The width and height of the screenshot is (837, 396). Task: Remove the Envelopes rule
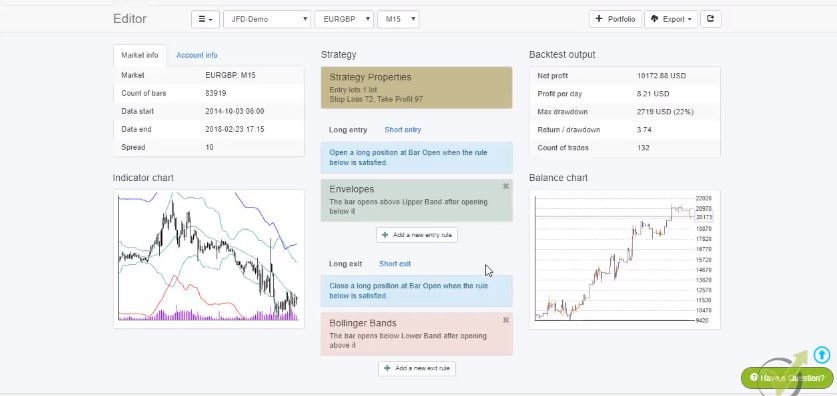pyautogui.click(x=506, y=186)
